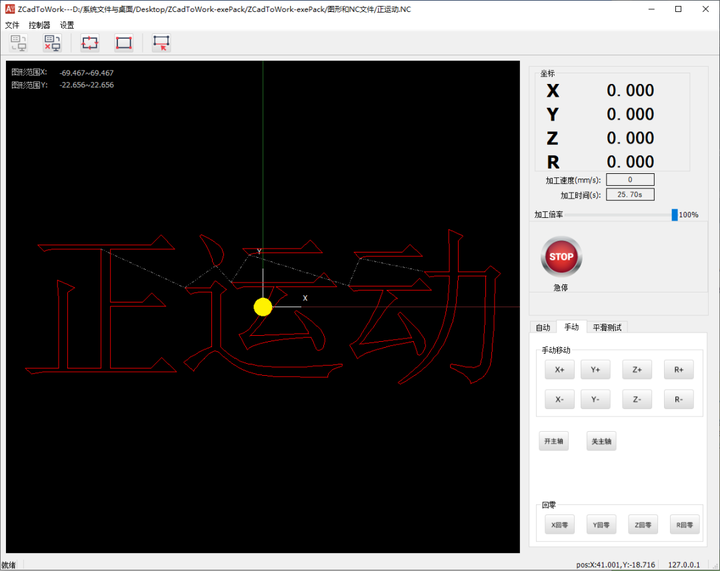Open the 控制器 menu
The image size is (720, 571).
39,25
